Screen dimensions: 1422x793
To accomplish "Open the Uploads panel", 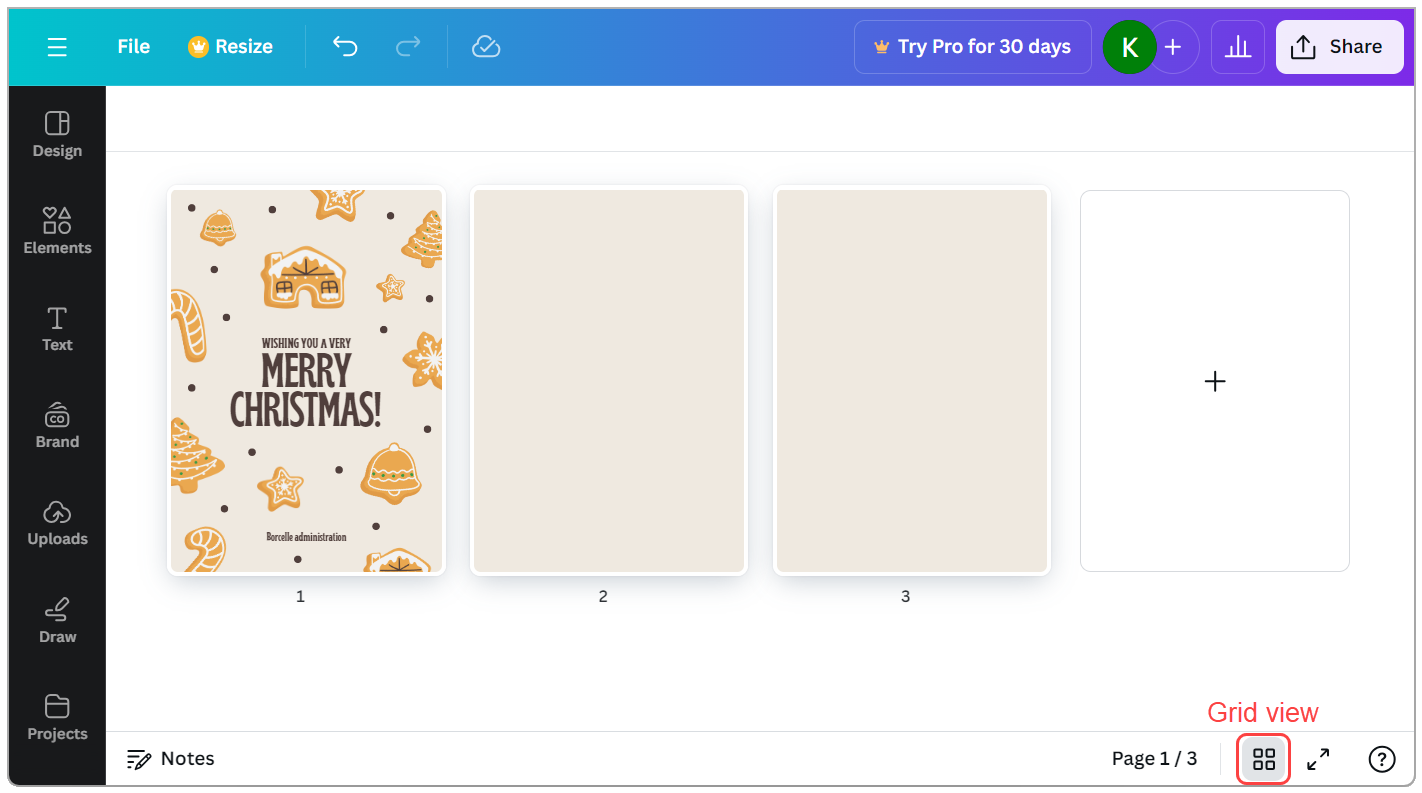I will [56, 521].
